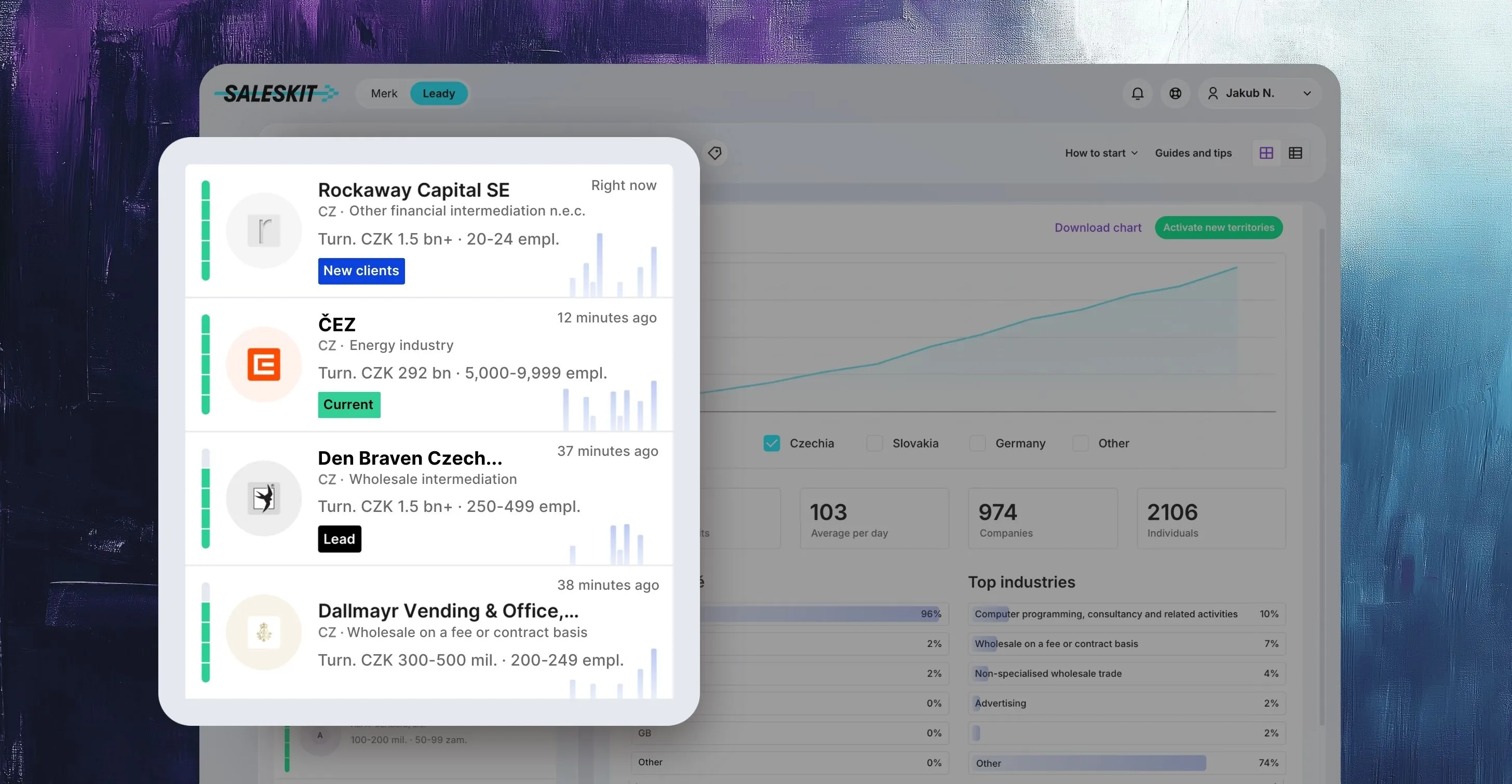This screenshot has width=1512, height=784.
Task: Click the New clients tag label
Action: point(361,271)
